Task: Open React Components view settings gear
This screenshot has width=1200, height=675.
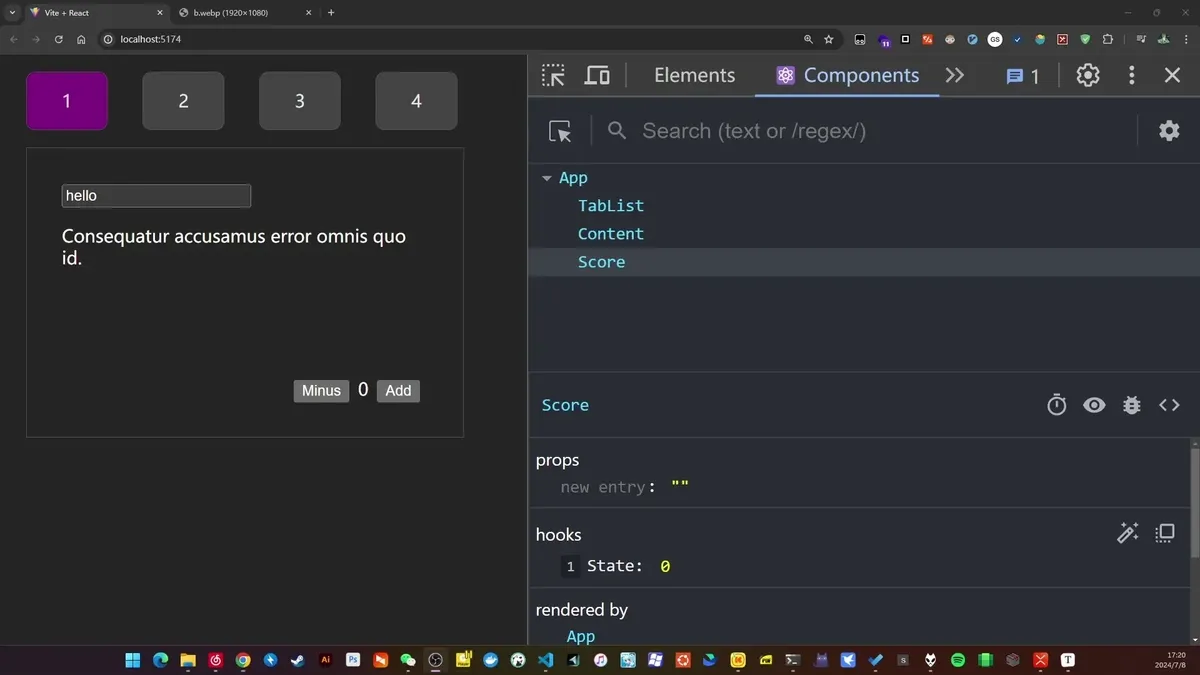Action: 1169,131
